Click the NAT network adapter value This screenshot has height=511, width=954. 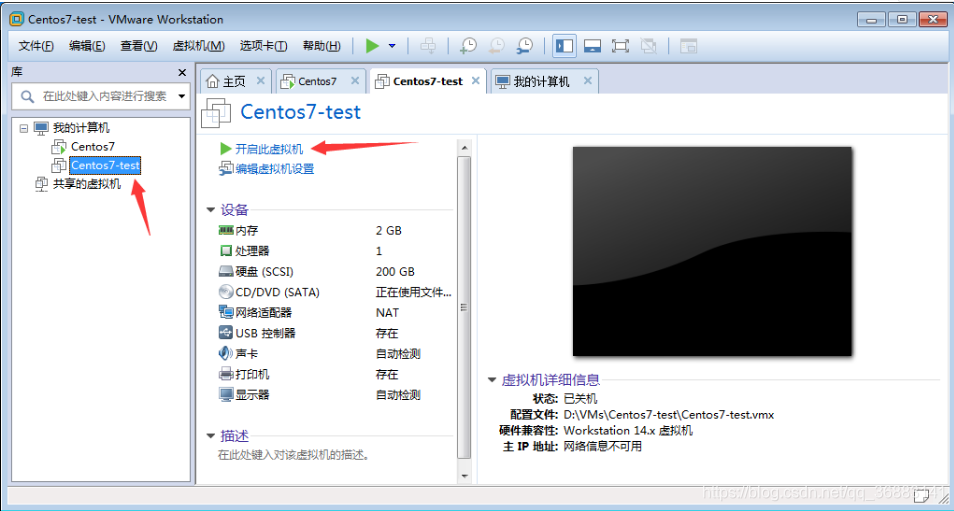(387, 313)
